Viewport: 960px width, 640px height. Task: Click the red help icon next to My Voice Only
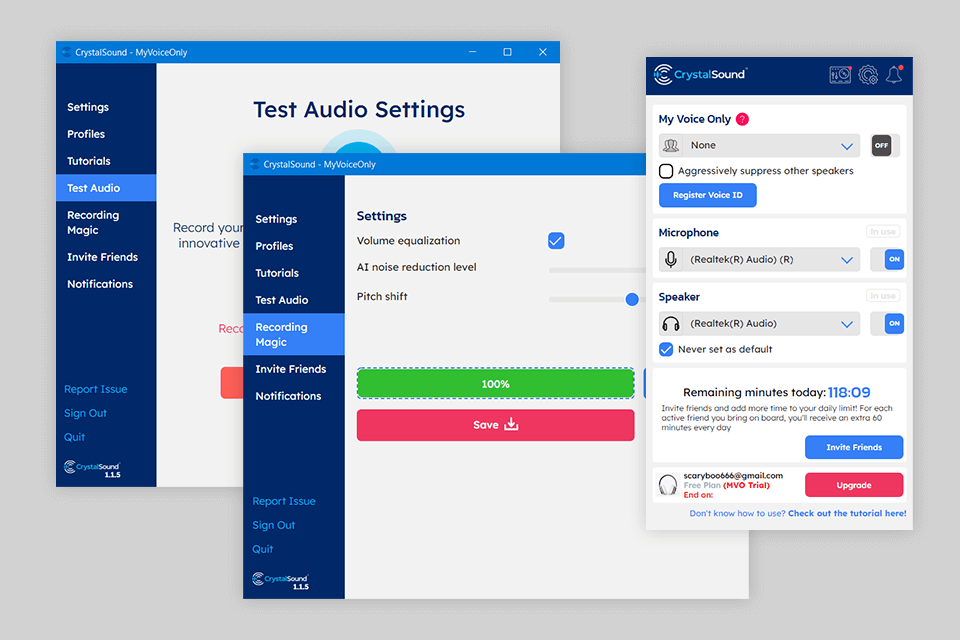742,119
